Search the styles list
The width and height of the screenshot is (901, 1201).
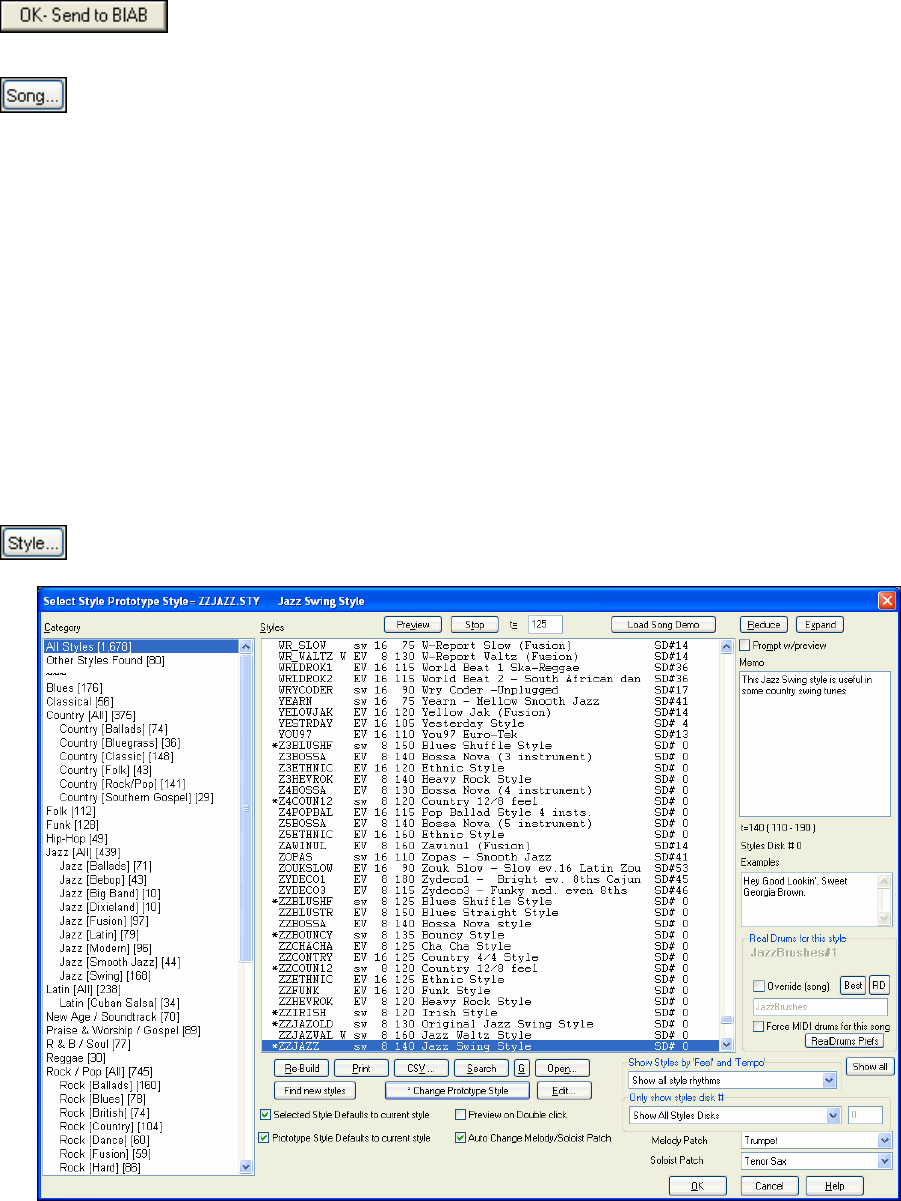(483, 1068)
